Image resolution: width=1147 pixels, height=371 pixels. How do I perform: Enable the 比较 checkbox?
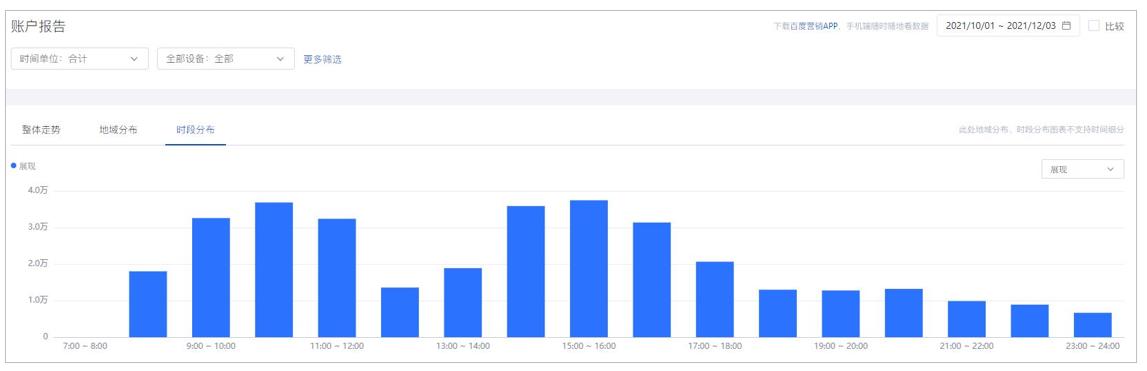point(1094,26)
